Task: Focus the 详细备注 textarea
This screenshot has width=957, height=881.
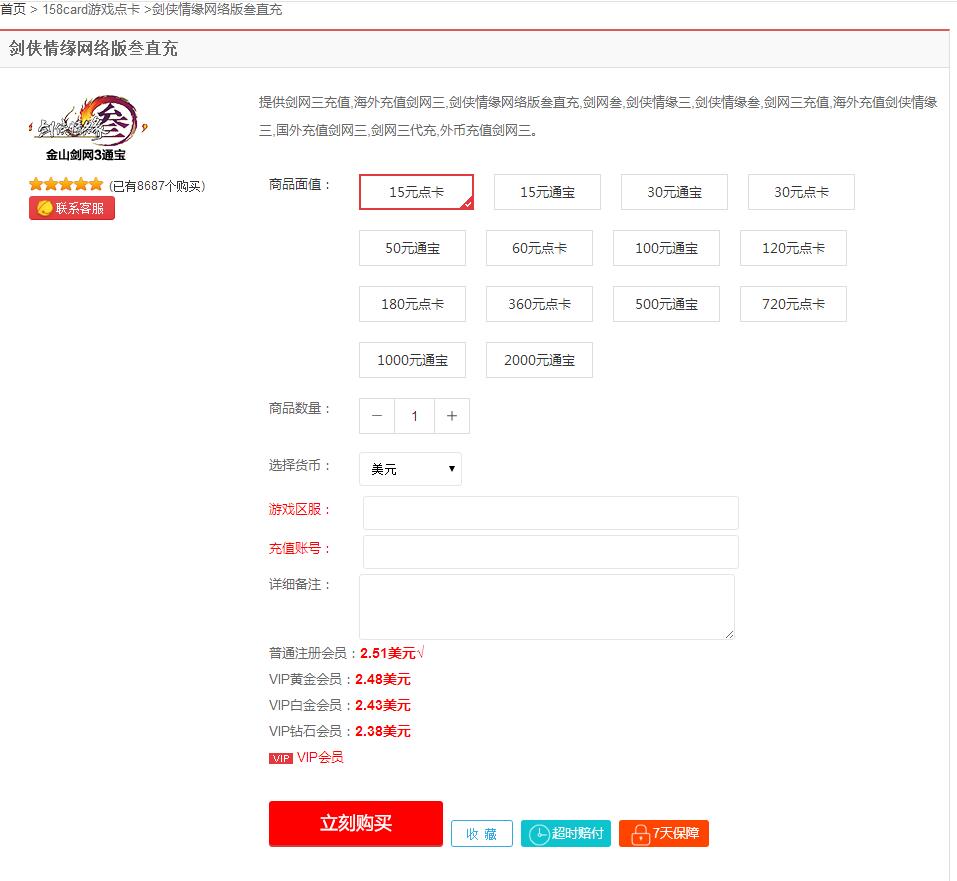Action: pos(547,607)
